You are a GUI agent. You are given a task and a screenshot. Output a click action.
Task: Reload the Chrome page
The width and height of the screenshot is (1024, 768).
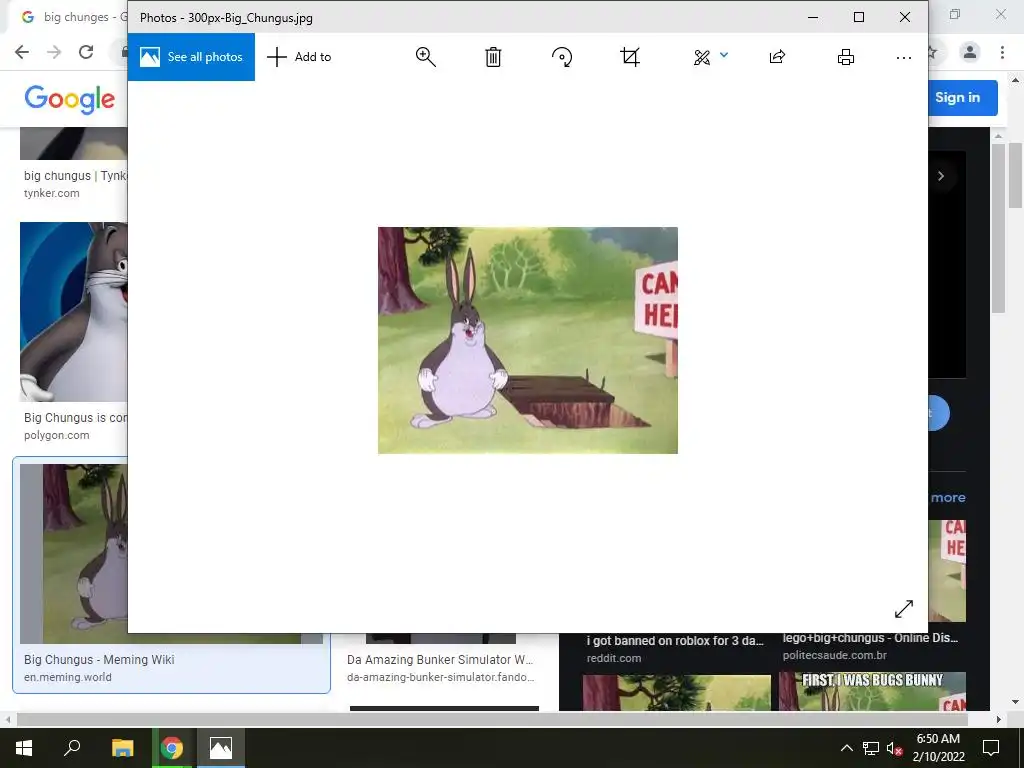point(86,52)
